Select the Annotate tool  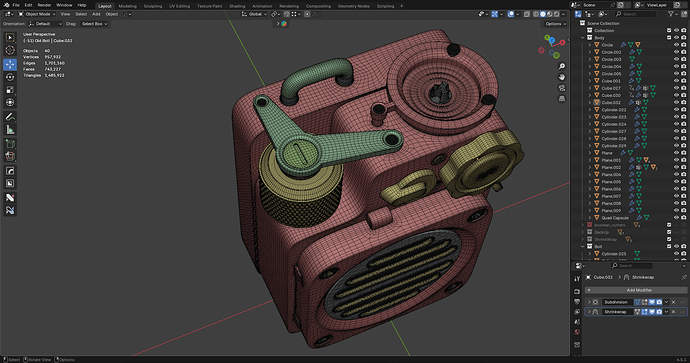[10, 117]
